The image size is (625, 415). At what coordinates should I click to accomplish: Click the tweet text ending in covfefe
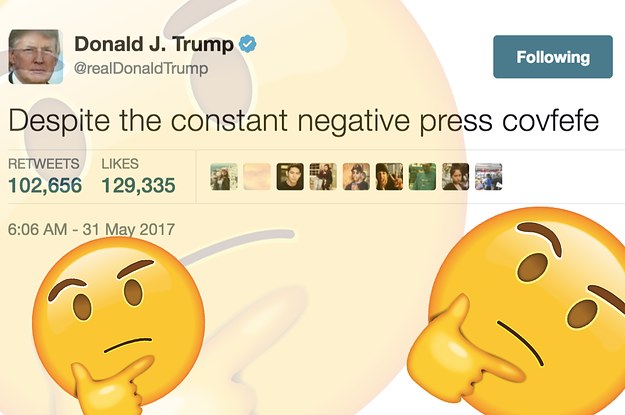303,120
